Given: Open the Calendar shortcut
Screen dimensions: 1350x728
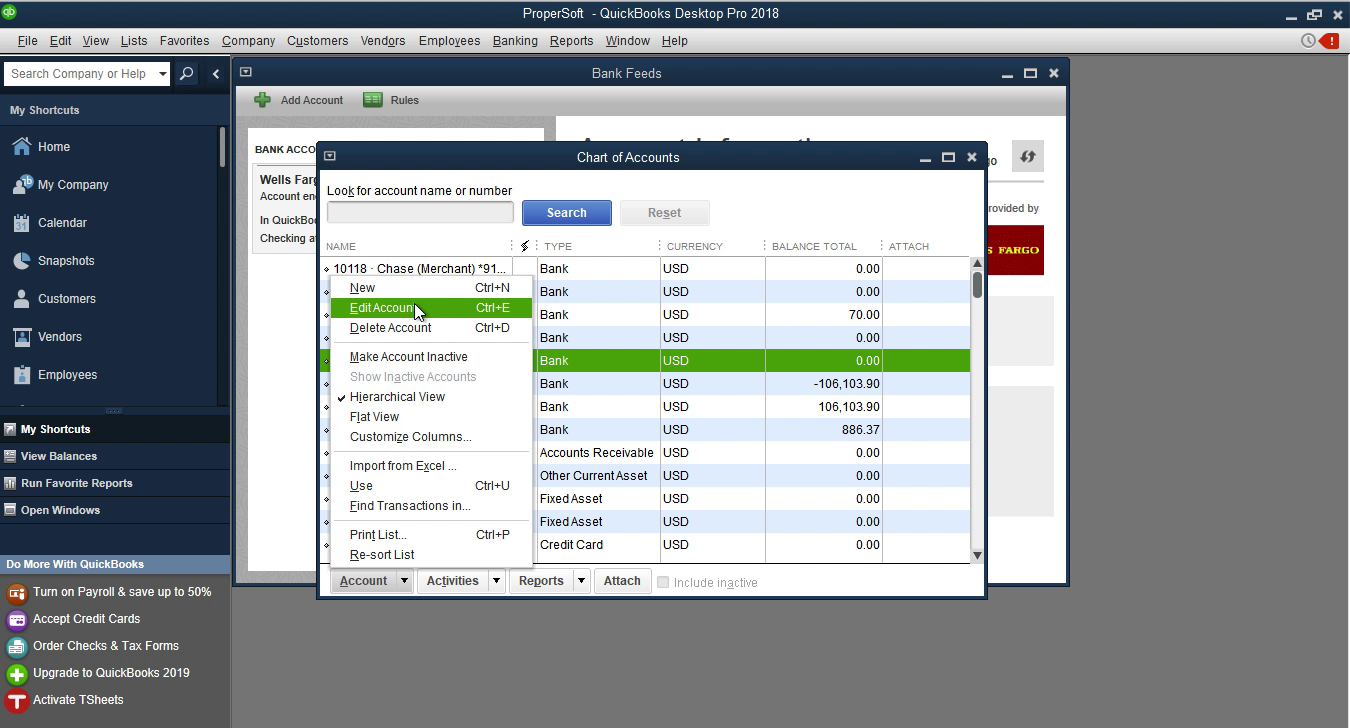Looking at the screenshot, I should click(x=49, y=223).
